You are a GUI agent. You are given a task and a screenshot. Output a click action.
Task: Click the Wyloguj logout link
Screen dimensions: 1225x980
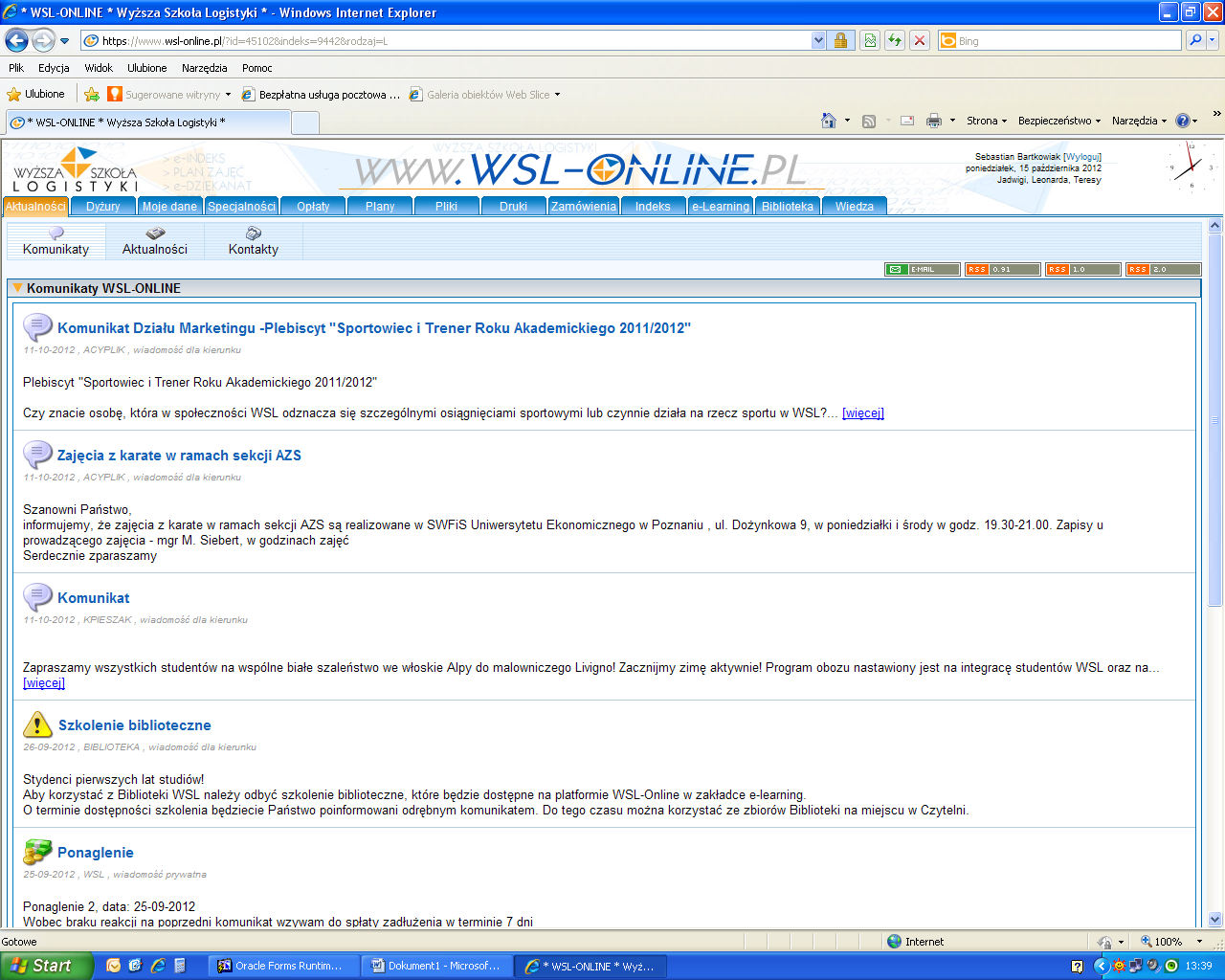tap(1082, 157)
